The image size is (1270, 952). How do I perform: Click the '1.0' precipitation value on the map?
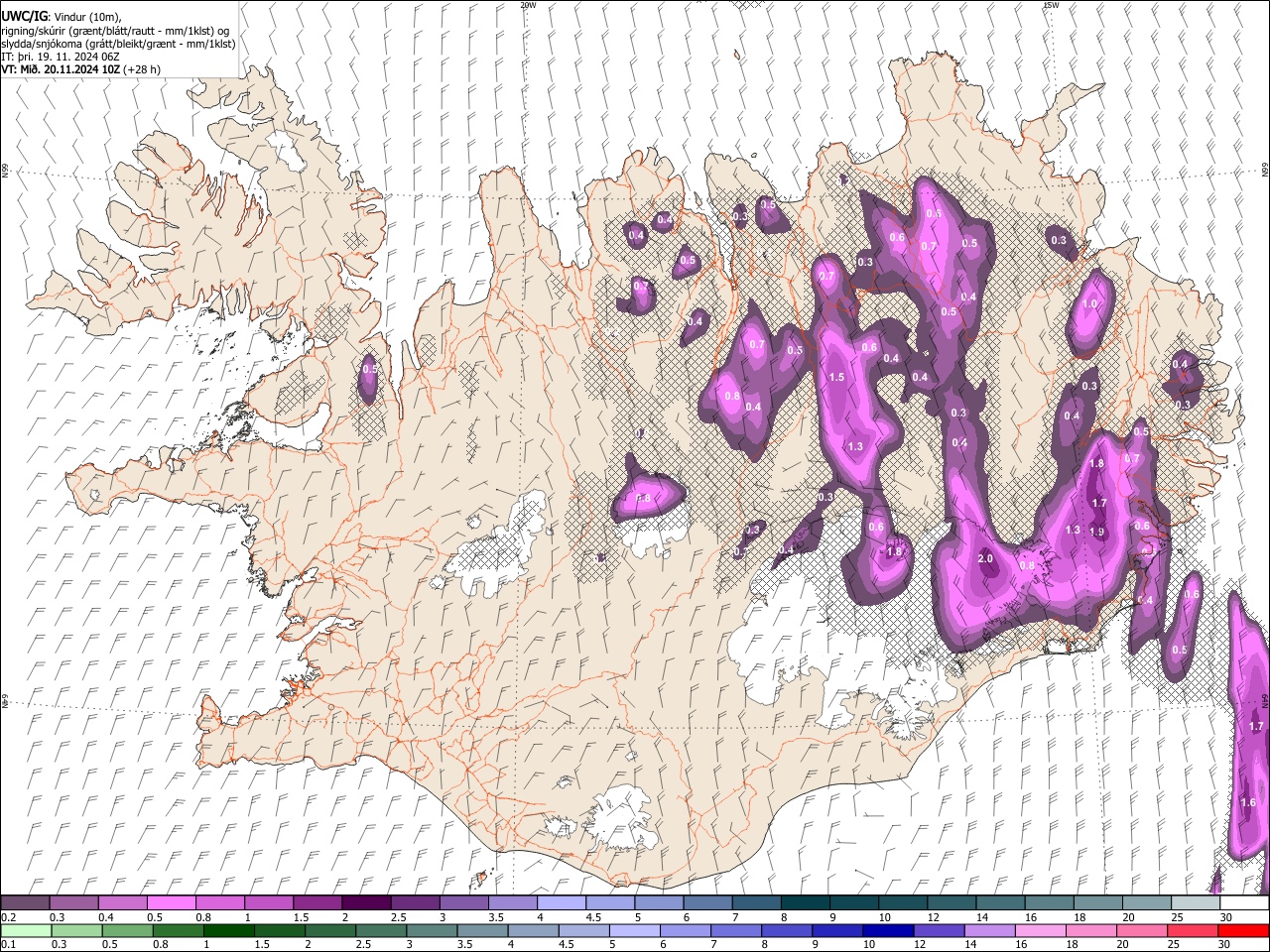(x=1090, y=303)
